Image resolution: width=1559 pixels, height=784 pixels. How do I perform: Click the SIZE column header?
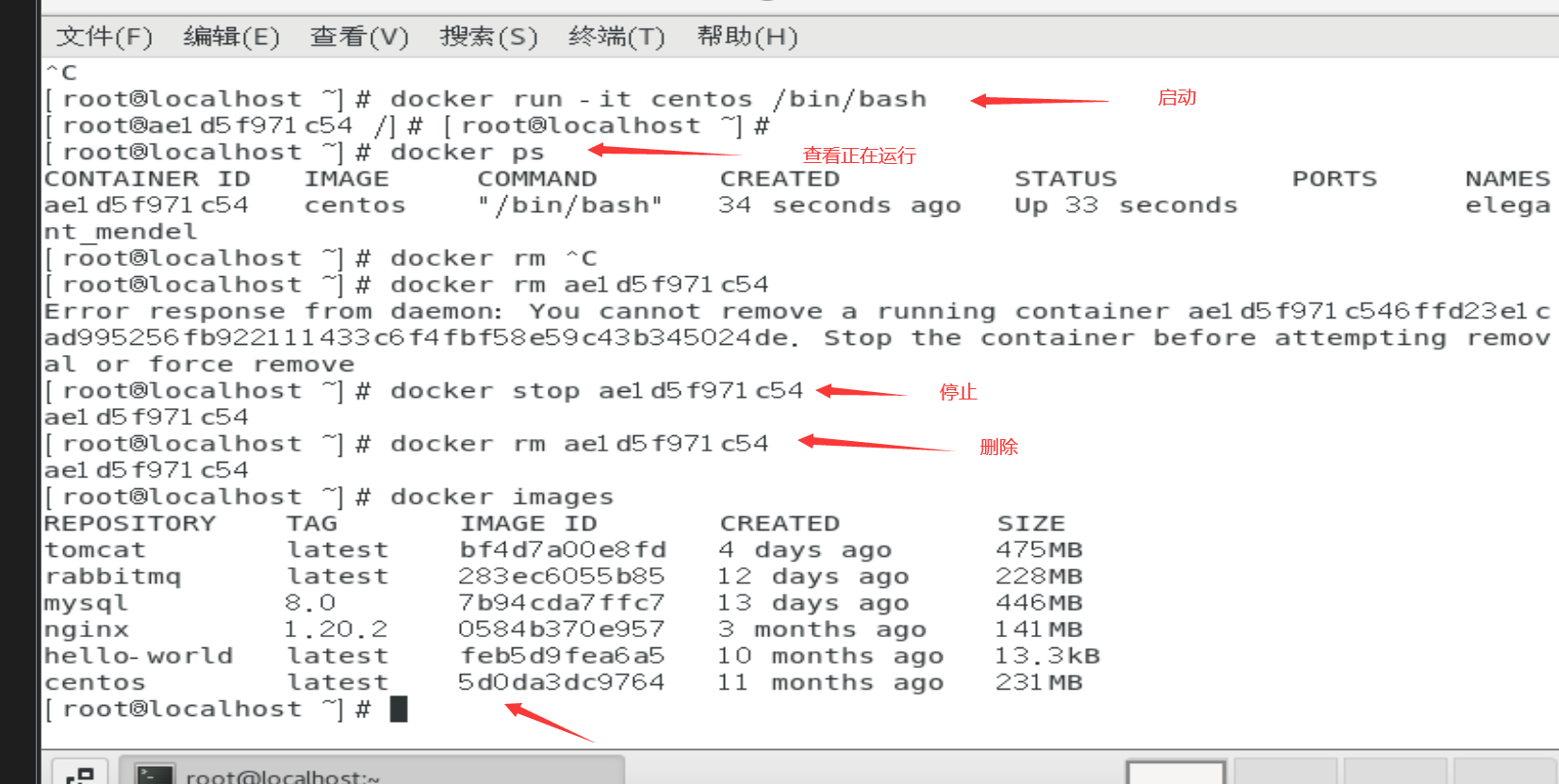pyautogui.click(x=1031, y=524)
